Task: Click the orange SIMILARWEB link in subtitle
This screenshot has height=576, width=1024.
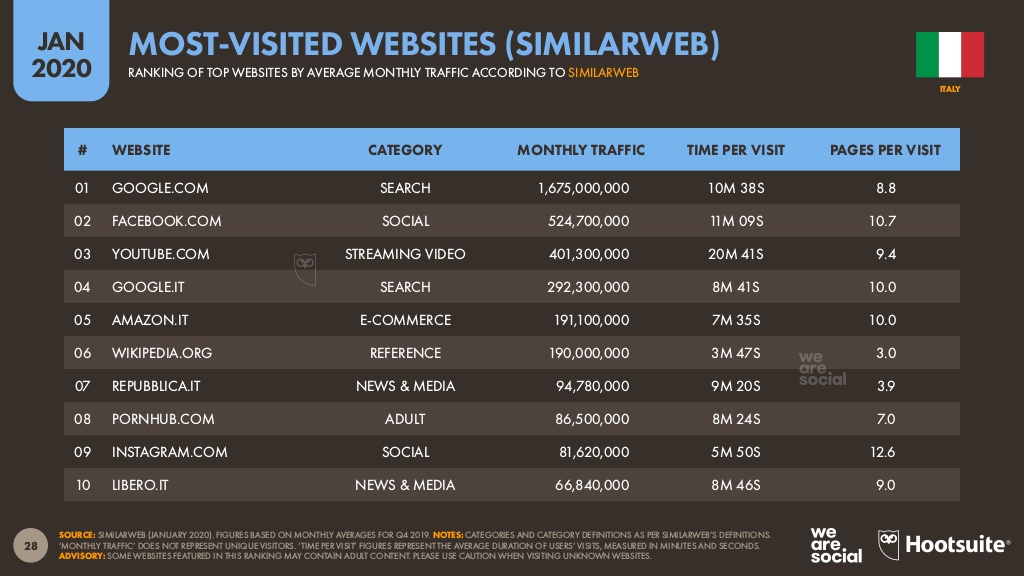Action: coord(603,72)
